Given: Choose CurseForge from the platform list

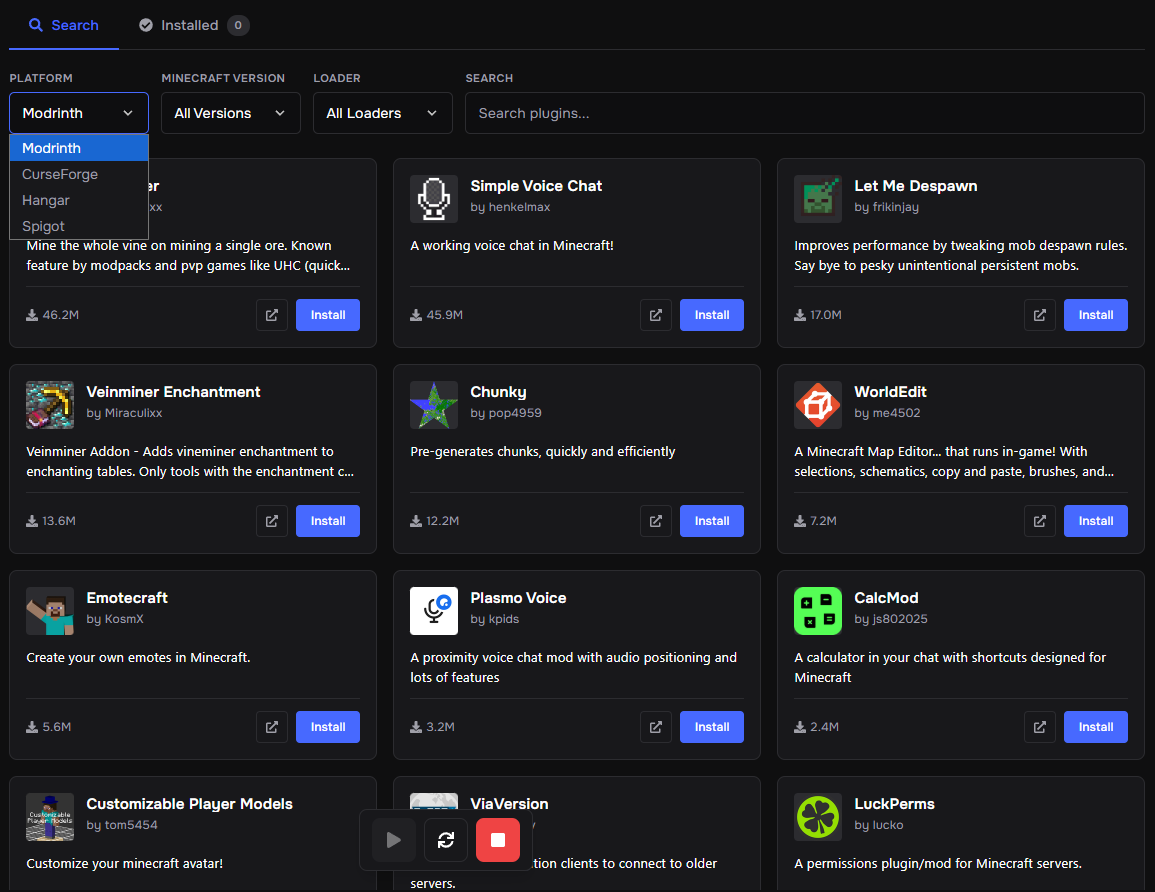Looking at the screenshot, I should point(79,174).
